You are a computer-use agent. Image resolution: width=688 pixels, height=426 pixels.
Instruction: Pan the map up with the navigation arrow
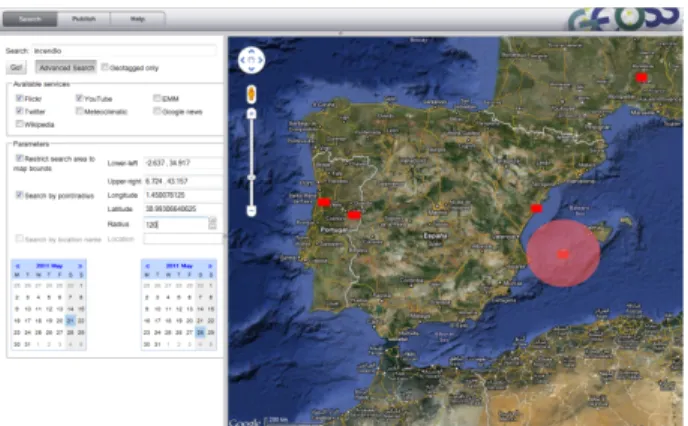click(x=251, y=51)
